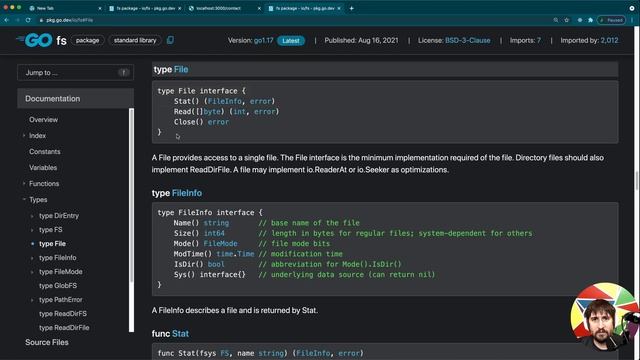The width and height of the screenshot is (640, 360).
Task: Click FS in func Stat signature
Action: pyautogui.click(x=224, y=353)
